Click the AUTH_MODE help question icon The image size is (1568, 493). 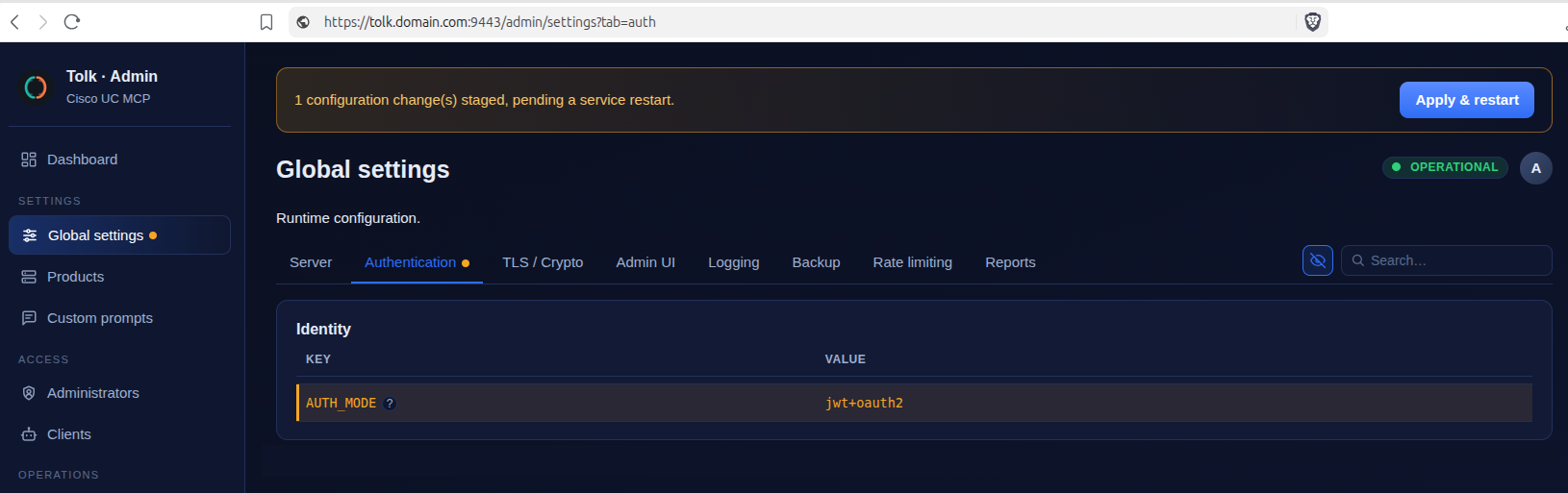pyautogui.click(x=390, y=404)
